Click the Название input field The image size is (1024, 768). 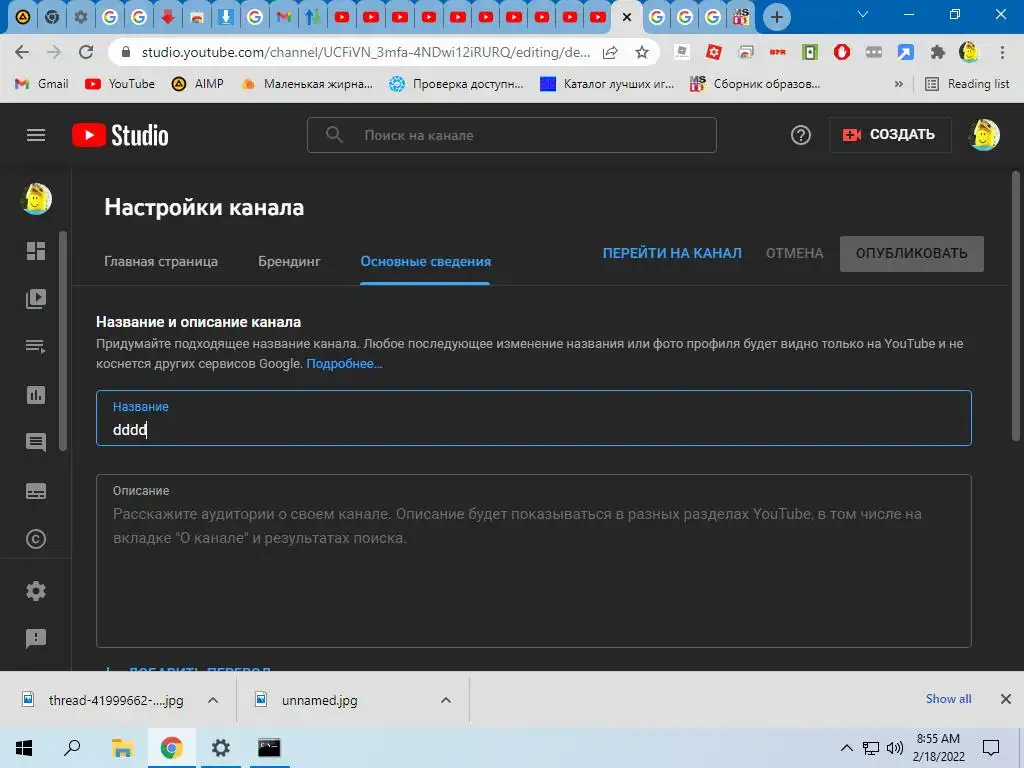pos(534,418)
